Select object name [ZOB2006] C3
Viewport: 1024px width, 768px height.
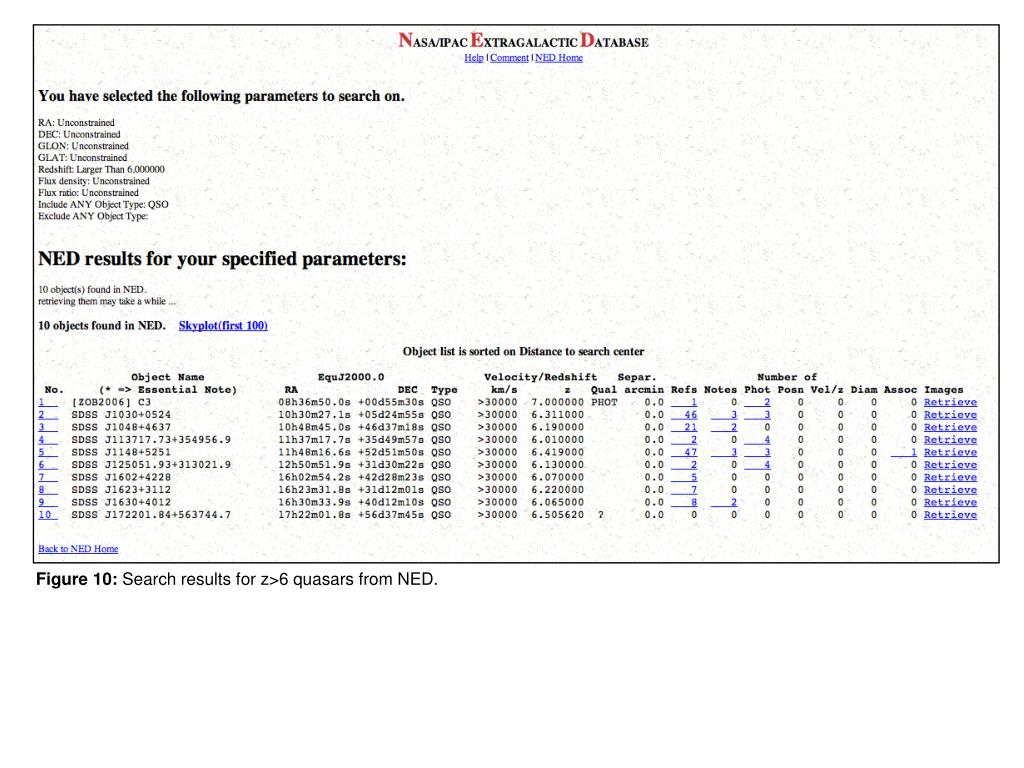pyautogui.click(x=111, y=402)
